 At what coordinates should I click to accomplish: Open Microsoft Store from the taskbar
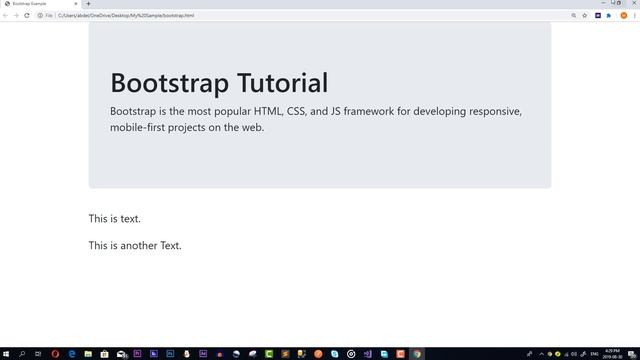[x=104, y=354]
